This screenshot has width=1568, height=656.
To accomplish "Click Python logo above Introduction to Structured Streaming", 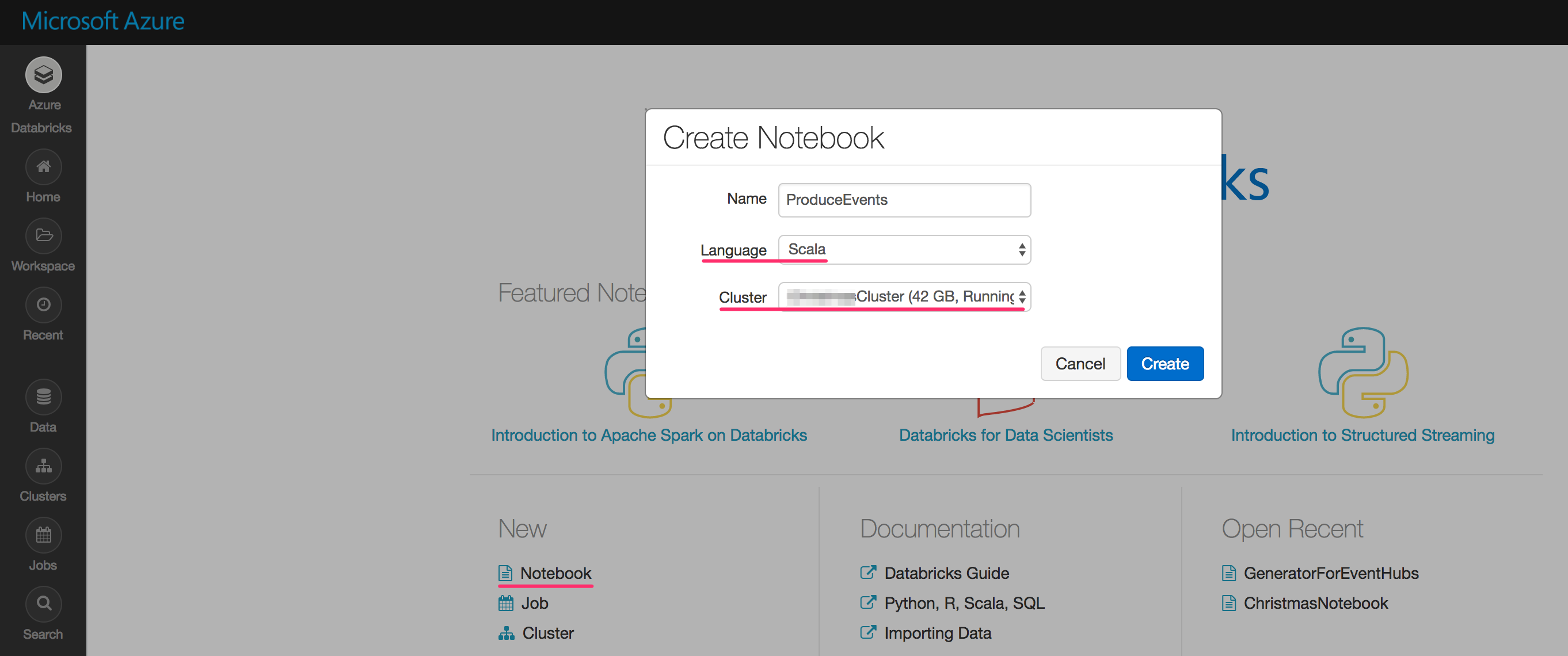I will tap(1363, 372).
